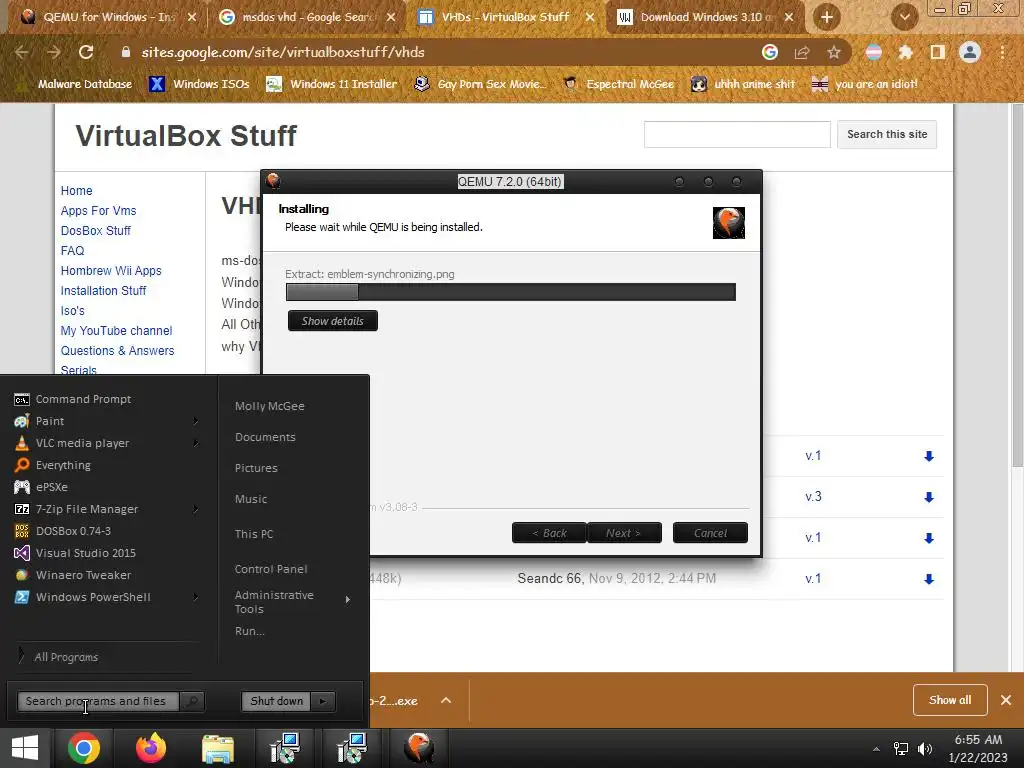Reload the page in Chrome

pos(86,52)
